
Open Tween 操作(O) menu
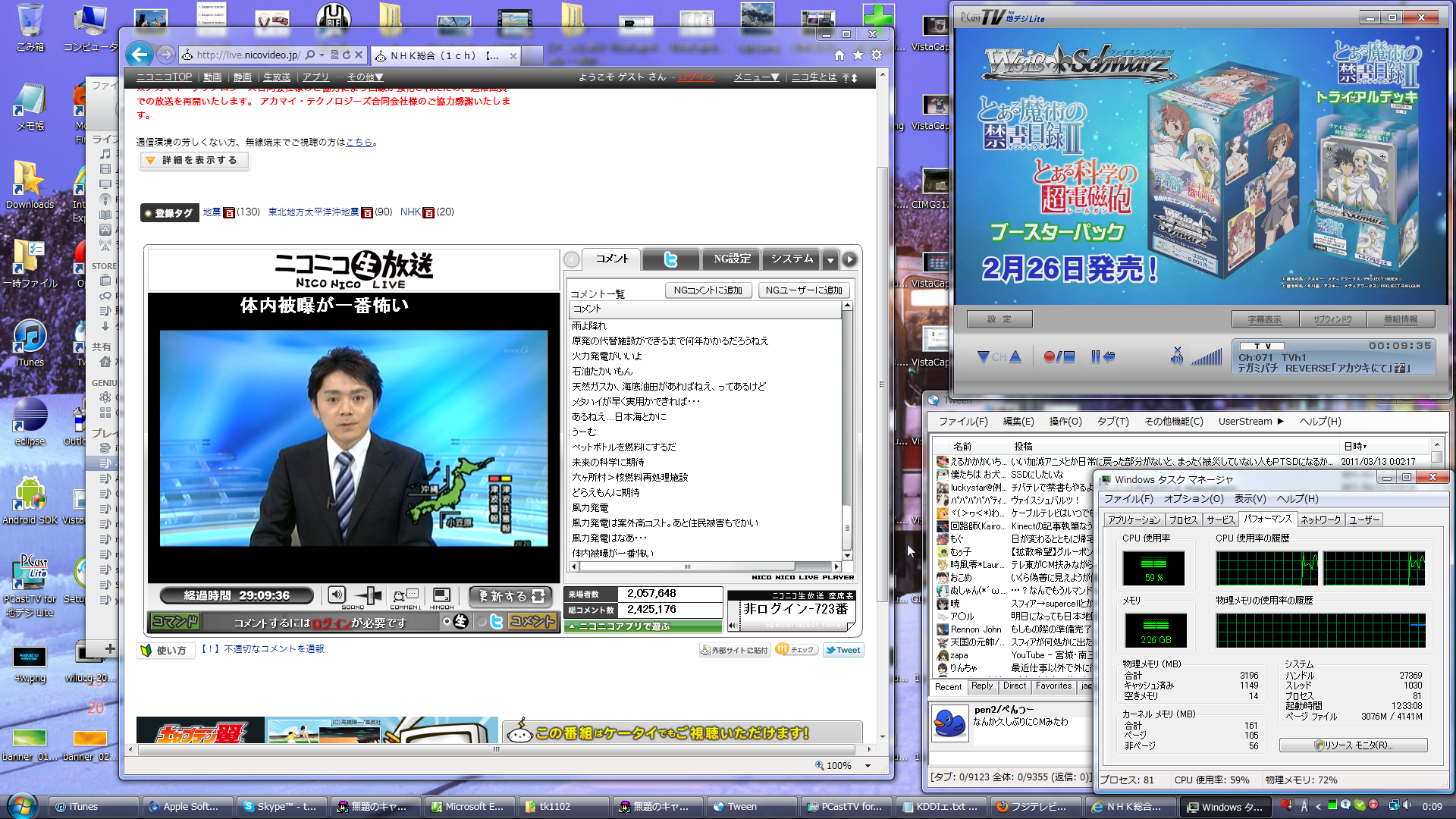[1065, 422]
